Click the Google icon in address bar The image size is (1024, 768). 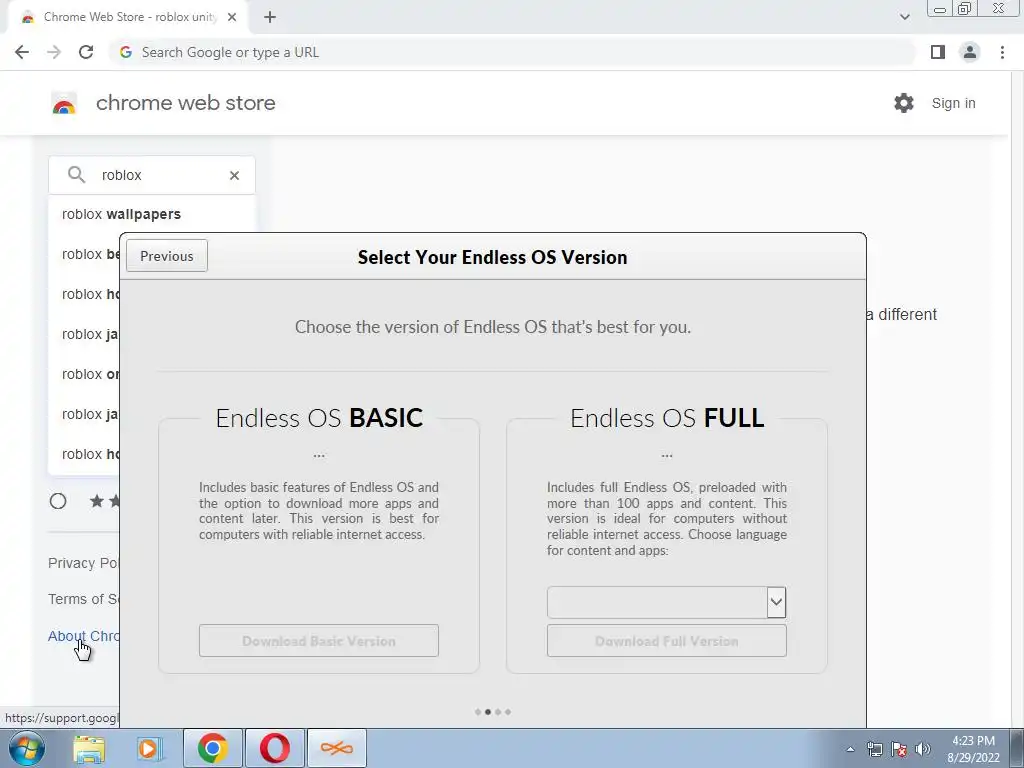[126, 52]
